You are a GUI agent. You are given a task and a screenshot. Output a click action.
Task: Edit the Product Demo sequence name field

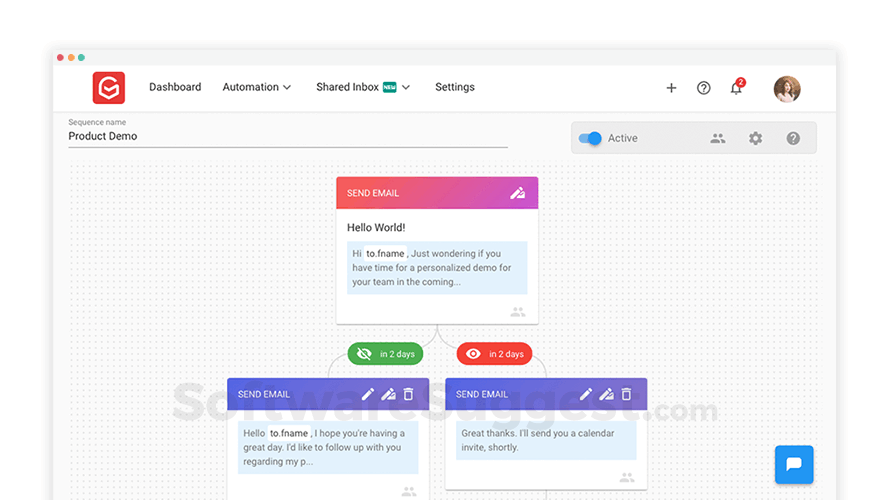(288, 136)
